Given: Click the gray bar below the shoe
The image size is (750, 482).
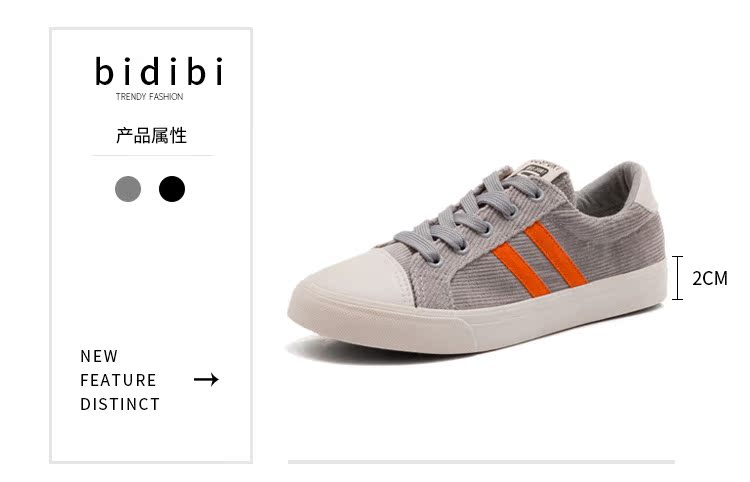Looking at the screenshot, I should pyautogui.click(x=481, y=461).
